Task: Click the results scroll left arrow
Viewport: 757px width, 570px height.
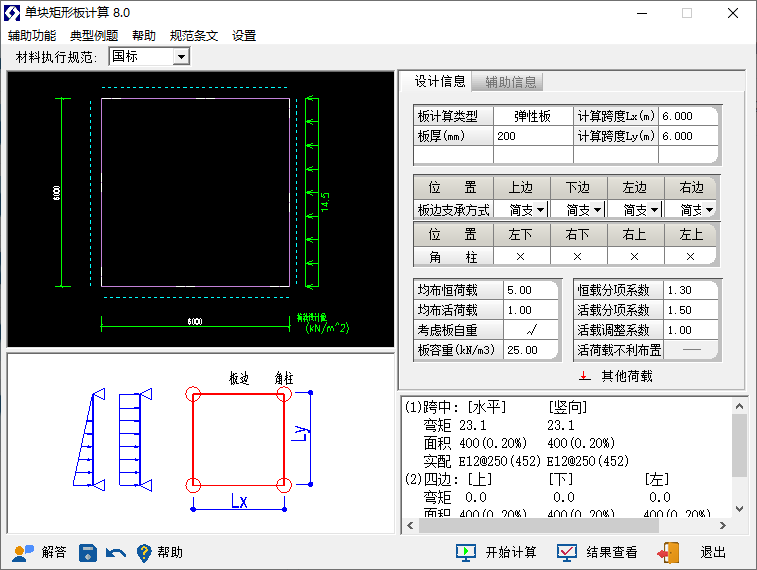Action: pos(410,526)
